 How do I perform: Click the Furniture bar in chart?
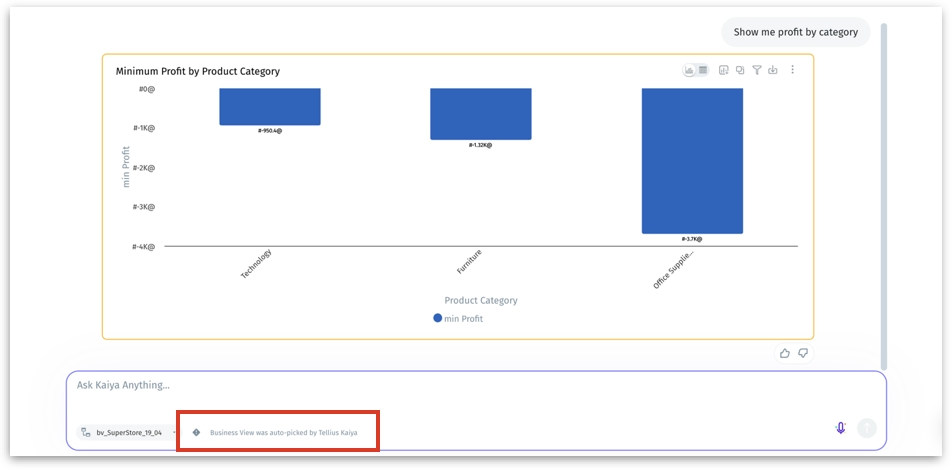point(481,113)
